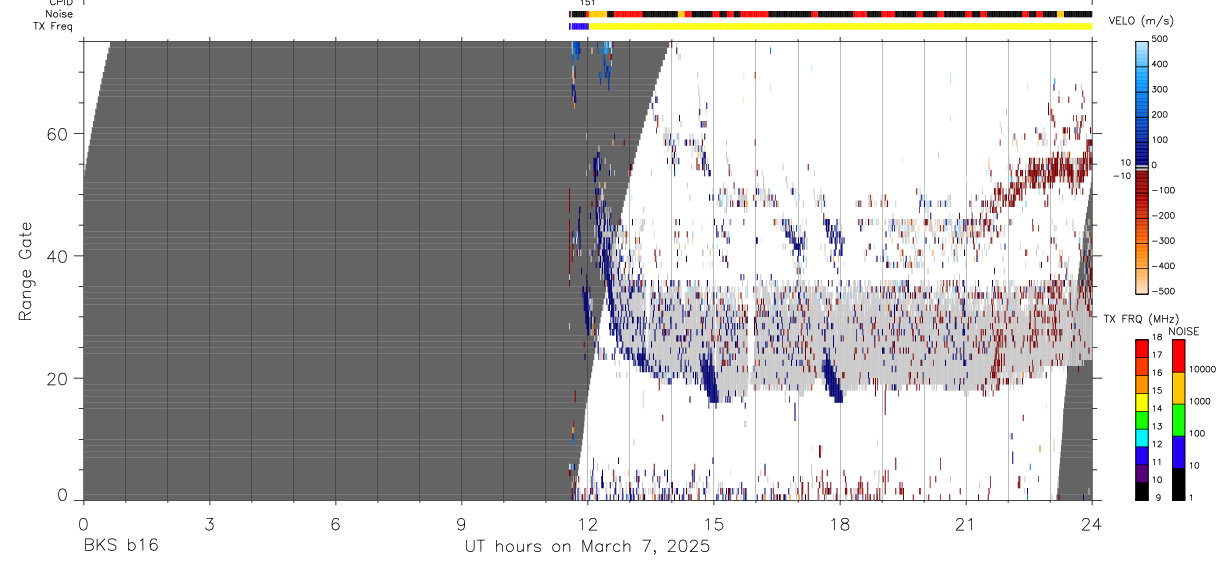Viewport: 1228px width, 567px height.
Task: Click the '24' tick label on UT hours axis
Action: (x=1092, y=524)
